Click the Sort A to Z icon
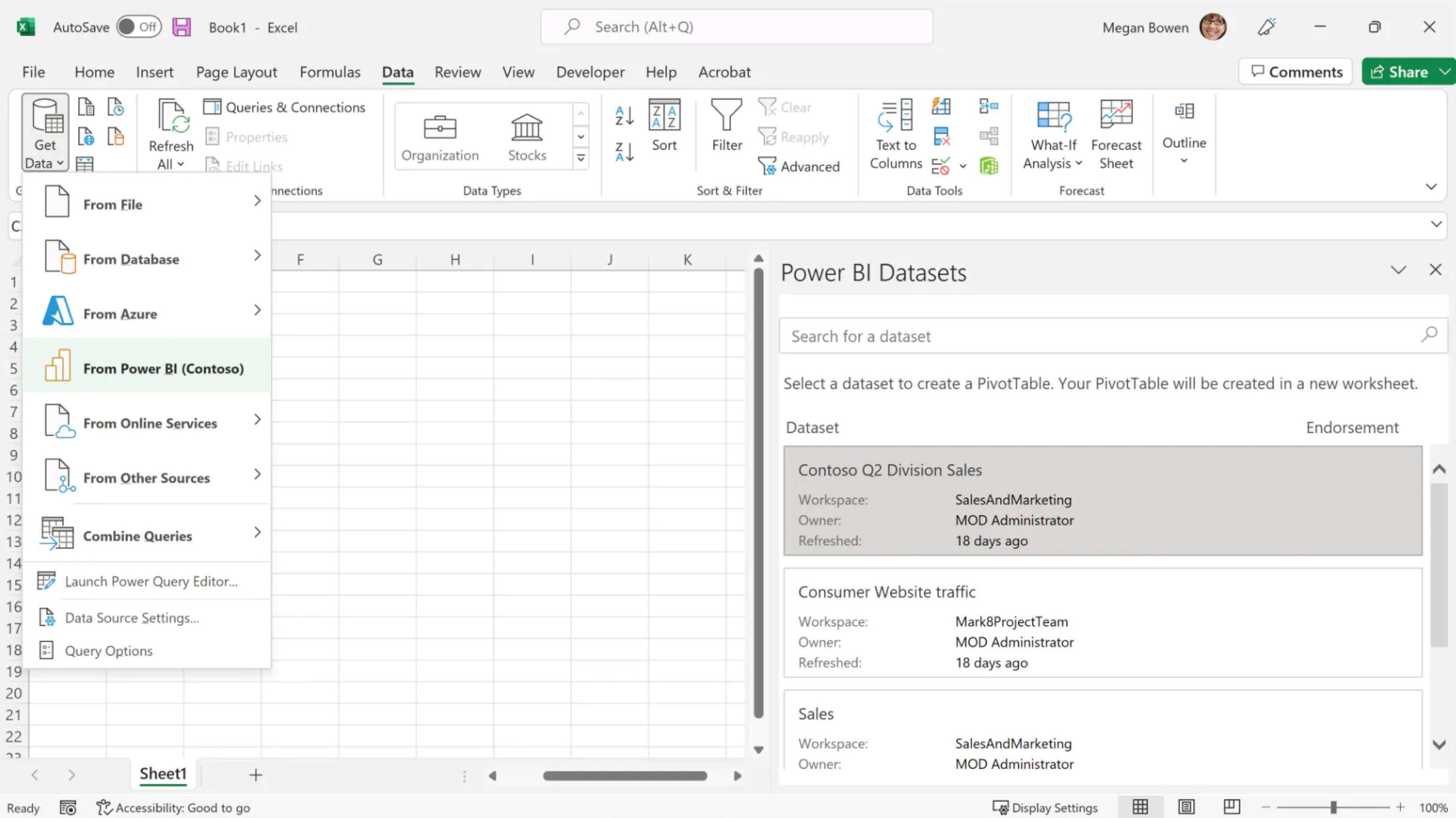The width and height of the screenshot is (1456, 818). [x=625, y=115]
